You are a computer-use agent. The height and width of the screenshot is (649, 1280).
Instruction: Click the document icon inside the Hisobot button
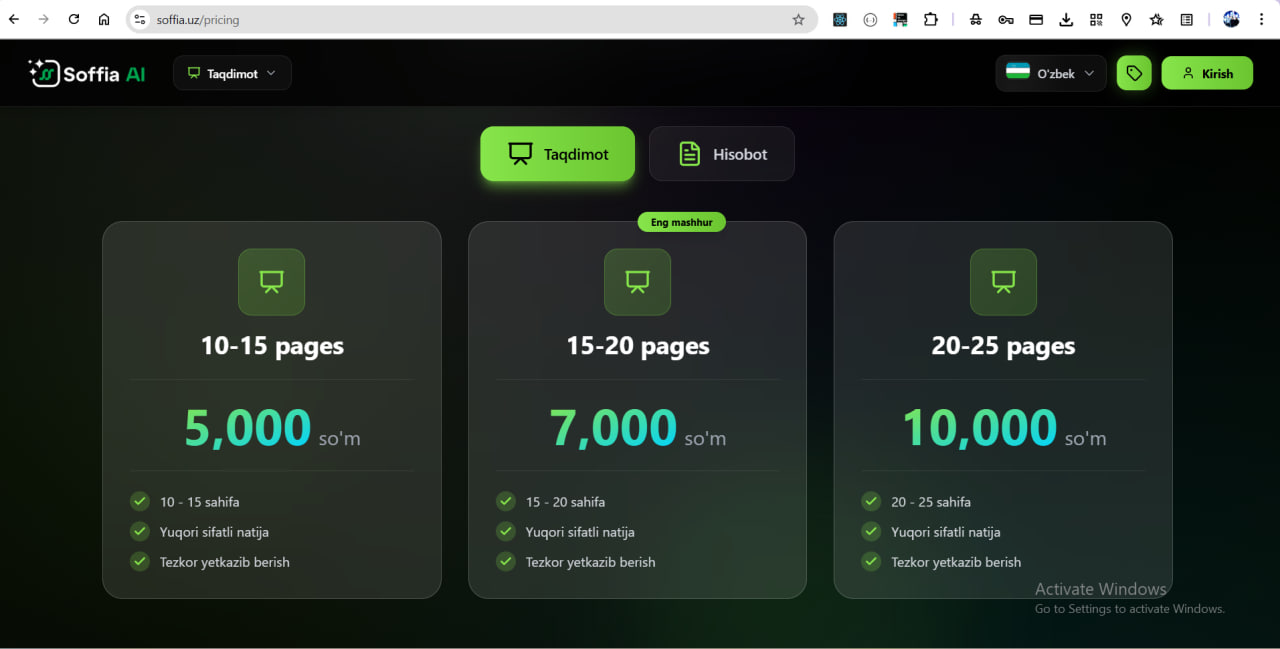pyautogui.click(x=689, y=153)
